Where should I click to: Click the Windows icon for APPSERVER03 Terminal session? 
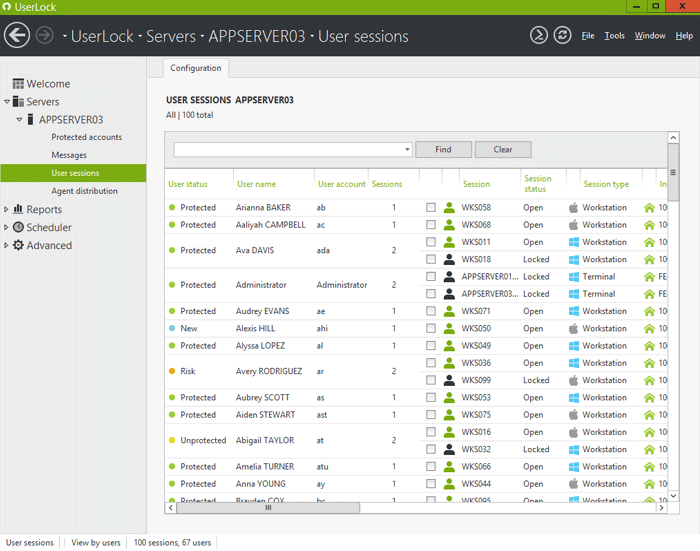tap(574, 294)
